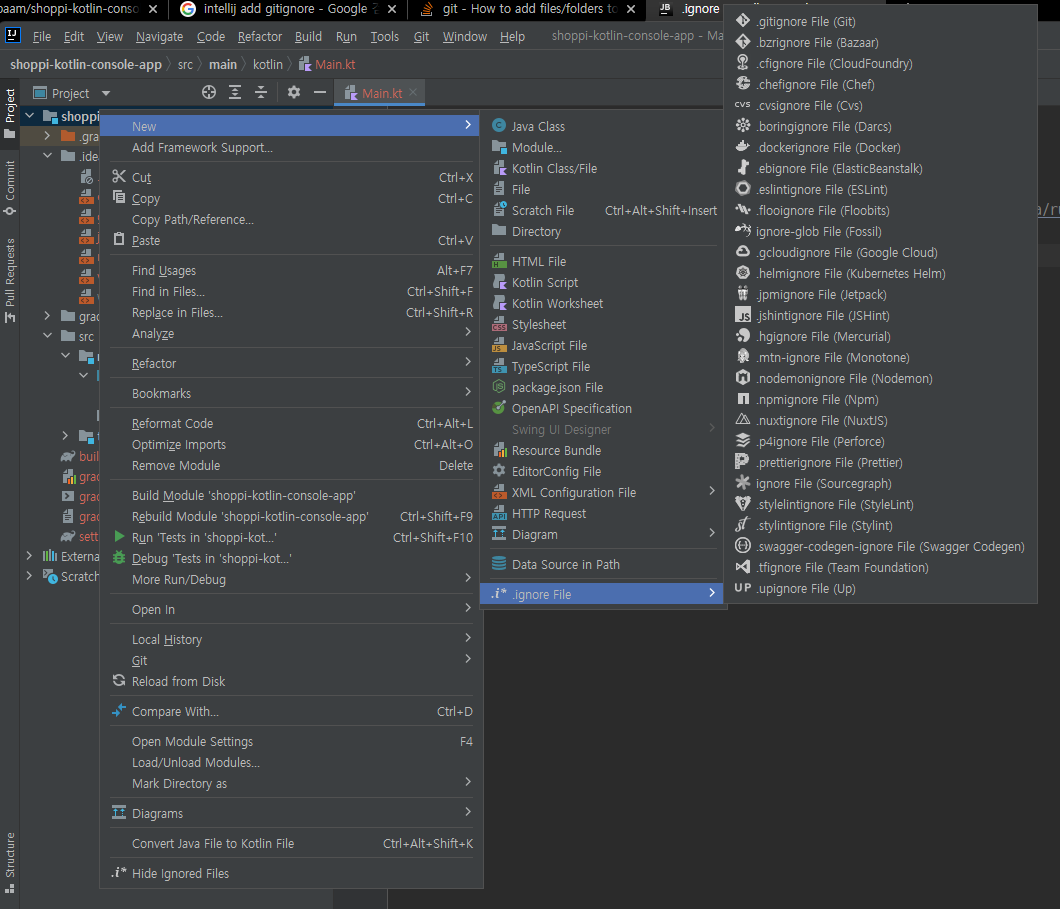The image size is (1060, 909).
Task: Click Collapse All icon in Project toolbar
Action: (x=261, y=93)
